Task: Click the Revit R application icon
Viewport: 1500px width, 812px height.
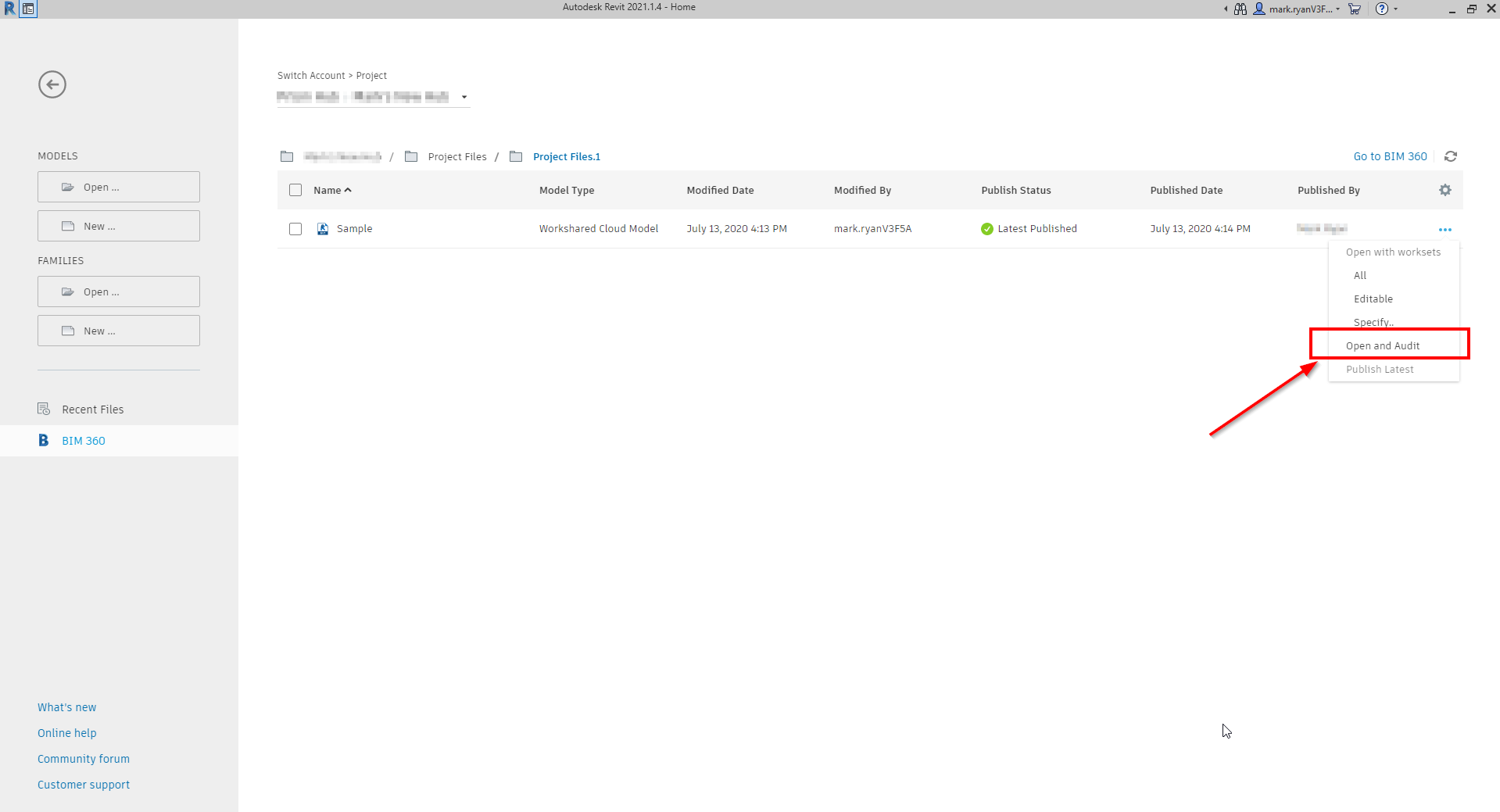Action: [9, 9]
